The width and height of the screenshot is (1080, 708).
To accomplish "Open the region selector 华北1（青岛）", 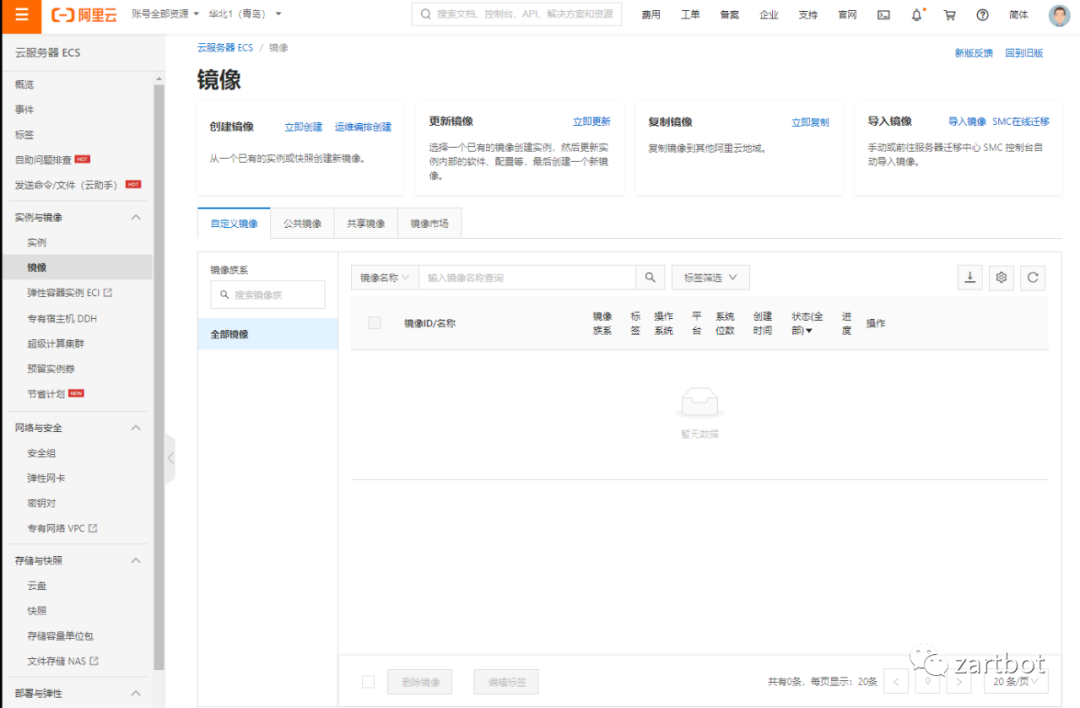I will pyautogui.click(x=245, y=14).
